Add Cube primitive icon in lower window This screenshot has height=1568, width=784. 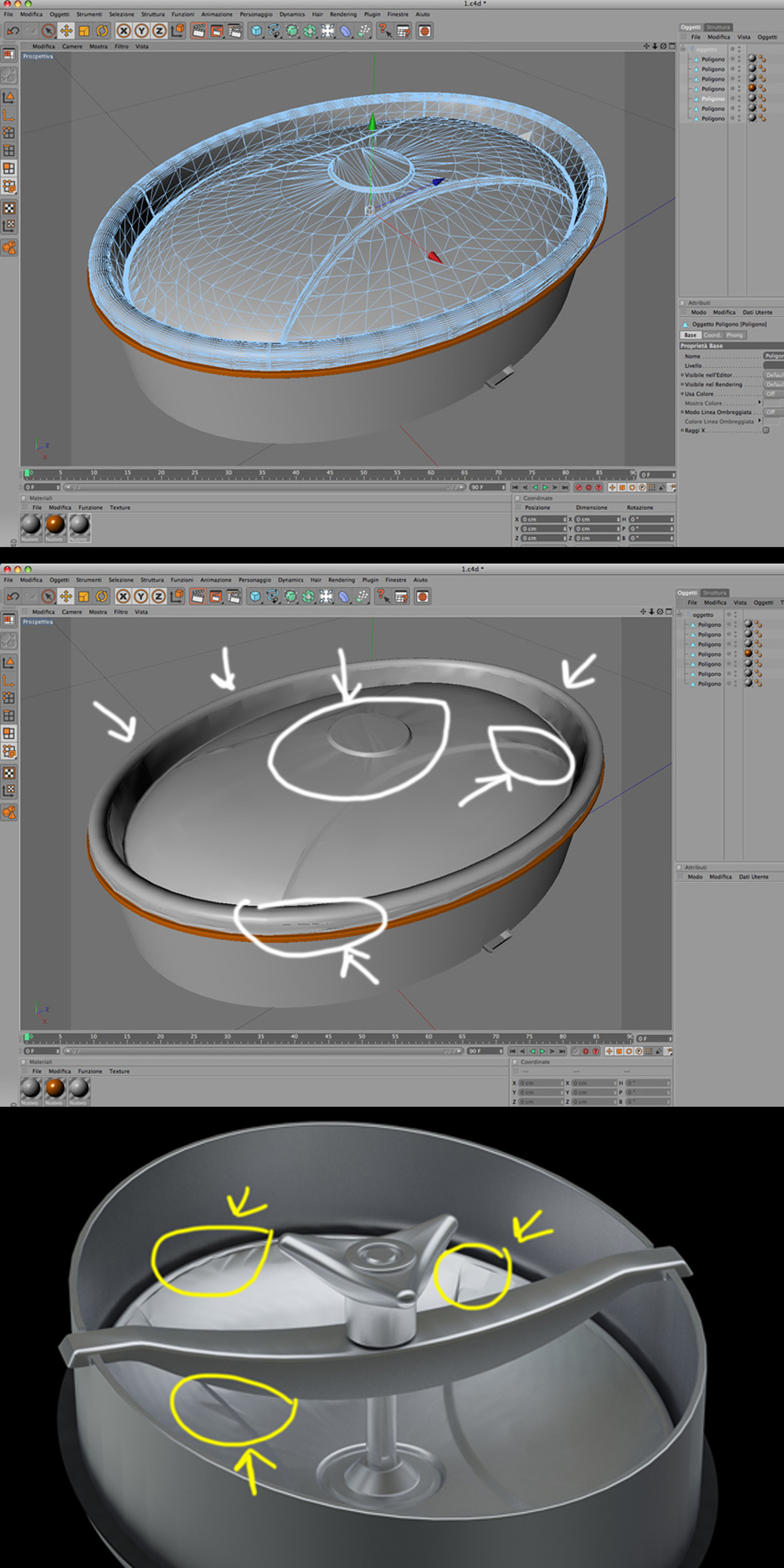(x=256, y=596)
